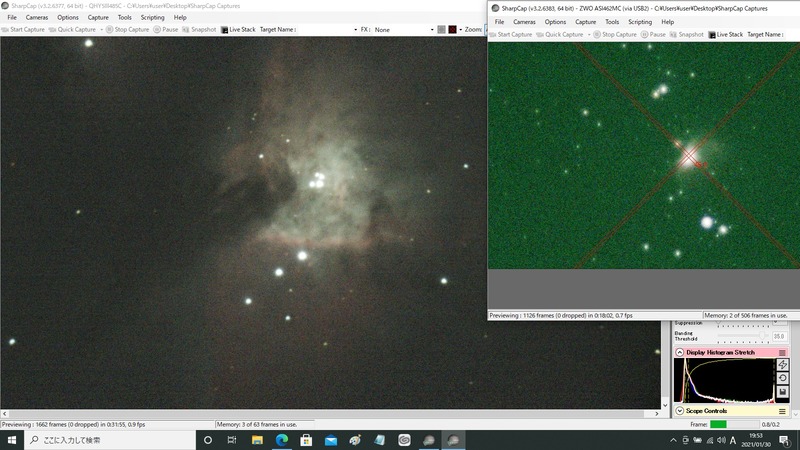Open Target Name dropdown arrow in QHY window
The width and height of the screenshot is (800, 450).
[356, 30]
